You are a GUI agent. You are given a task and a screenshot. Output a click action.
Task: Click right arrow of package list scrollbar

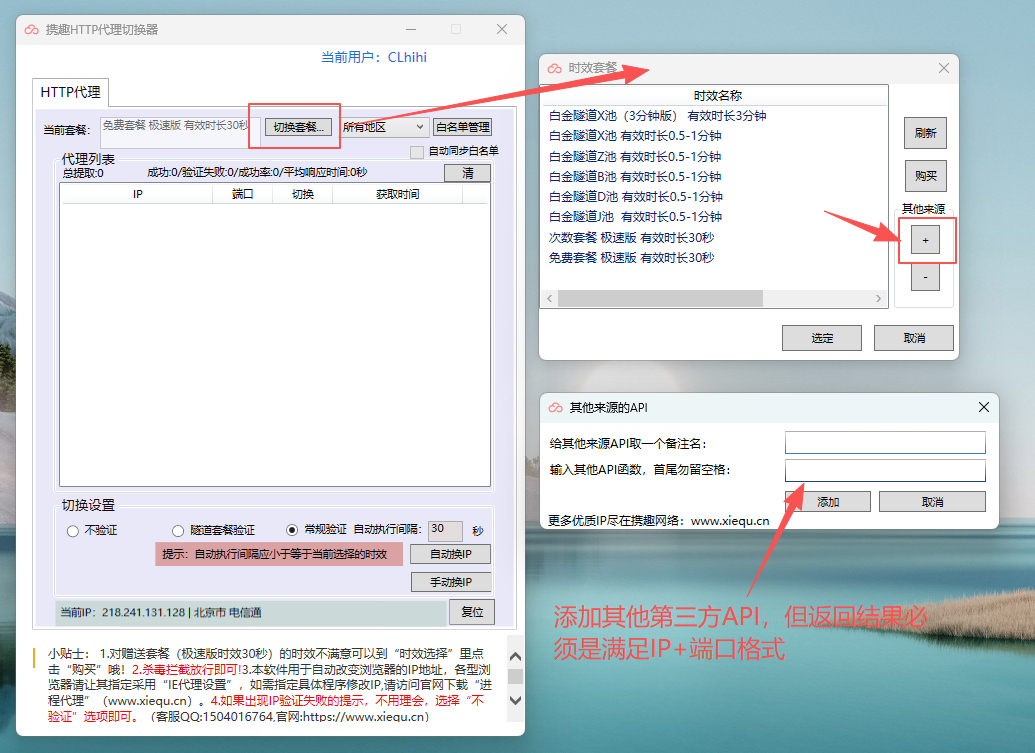[x=880, y=298]
